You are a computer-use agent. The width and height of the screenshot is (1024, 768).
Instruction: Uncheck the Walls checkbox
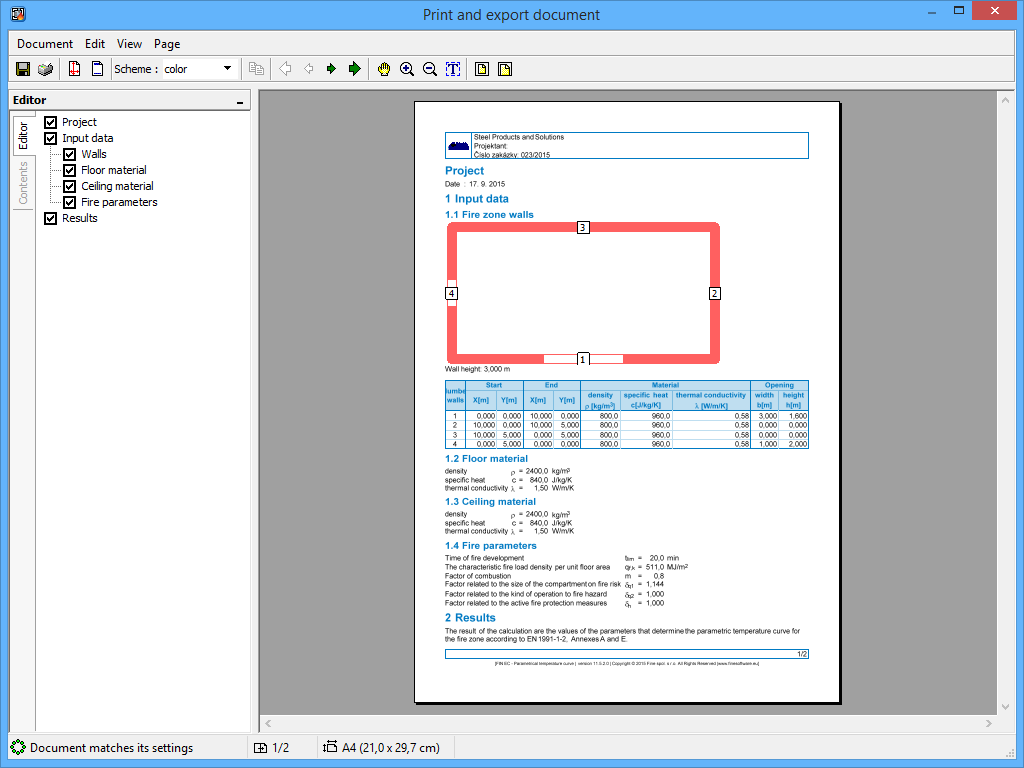coord(70,154)
